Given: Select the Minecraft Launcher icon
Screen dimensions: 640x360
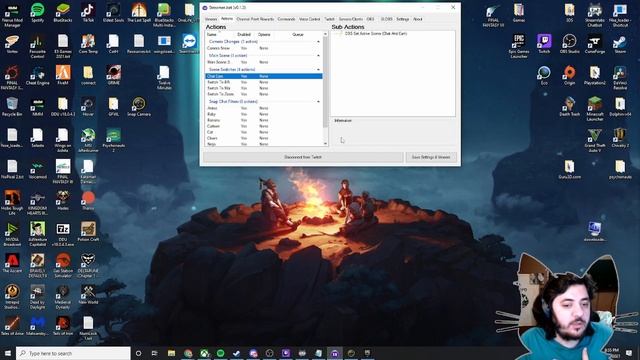Looking at the screenshot, I should (x=595, y=109).
